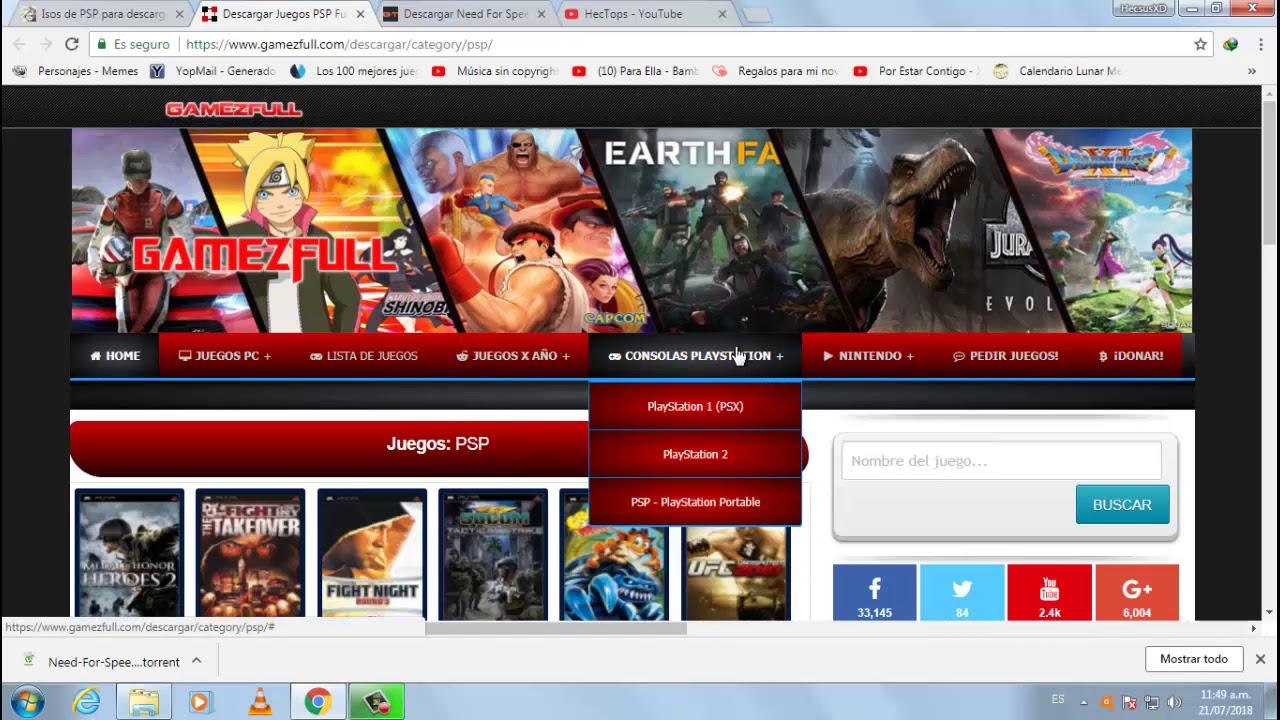Open the YopMail bookmark

pyautogui.click(x=212, y=71)
